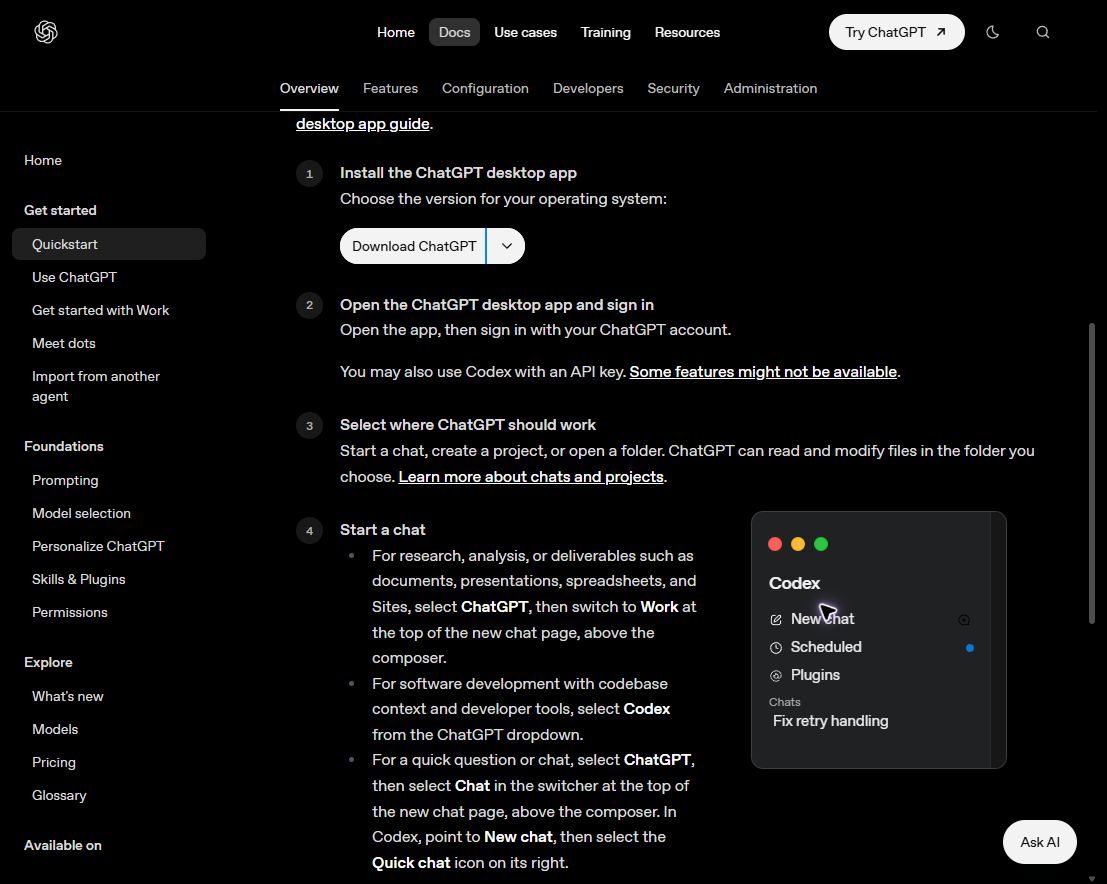Follow the desktop app guide link

(x=363, y=124)
